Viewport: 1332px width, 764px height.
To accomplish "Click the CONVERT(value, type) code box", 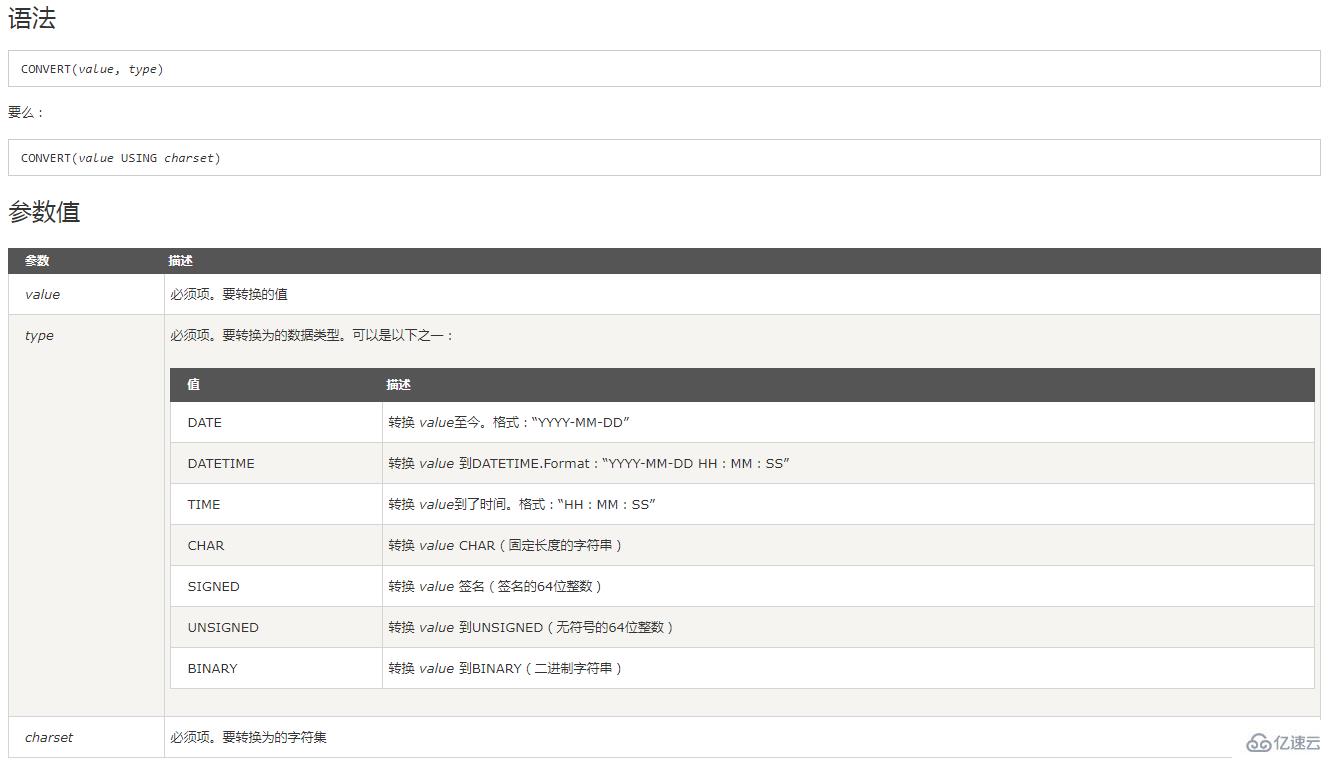I will (664, 69).
